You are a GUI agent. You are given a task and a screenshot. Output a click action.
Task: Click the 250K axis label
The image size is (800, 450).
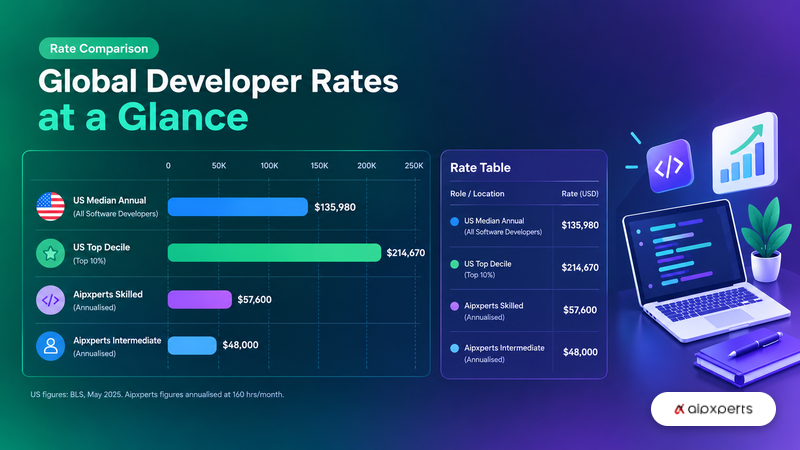414,166
